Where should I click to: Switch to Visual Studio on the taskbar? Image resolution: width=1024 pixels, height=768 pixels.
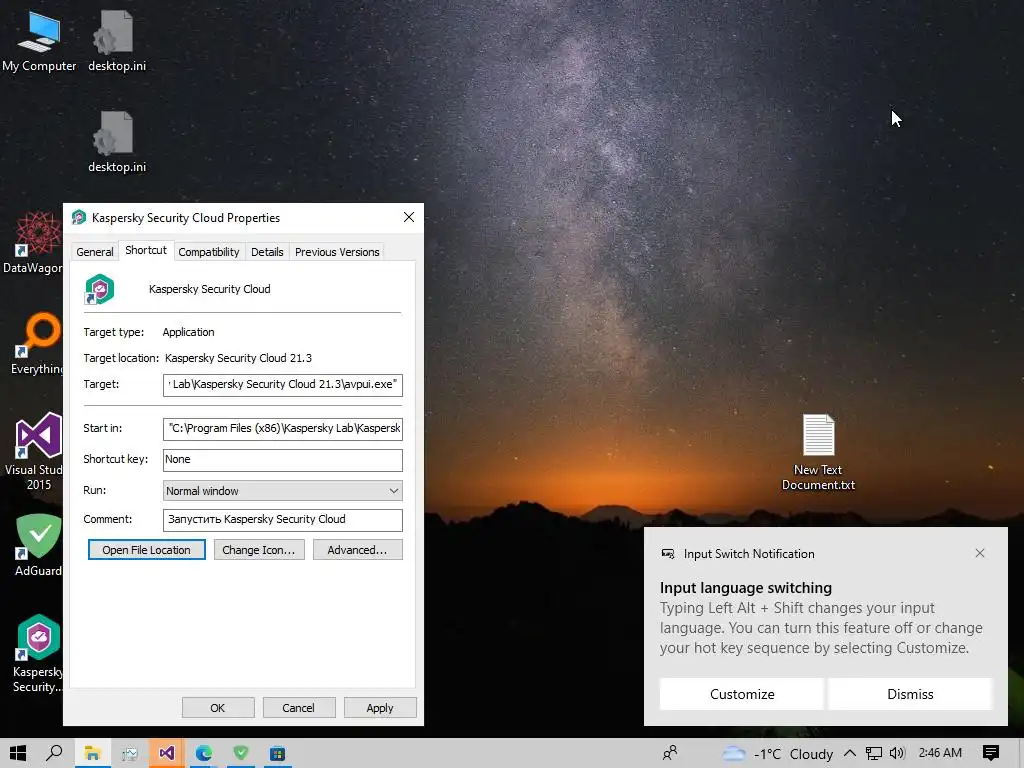click(167, 753)
